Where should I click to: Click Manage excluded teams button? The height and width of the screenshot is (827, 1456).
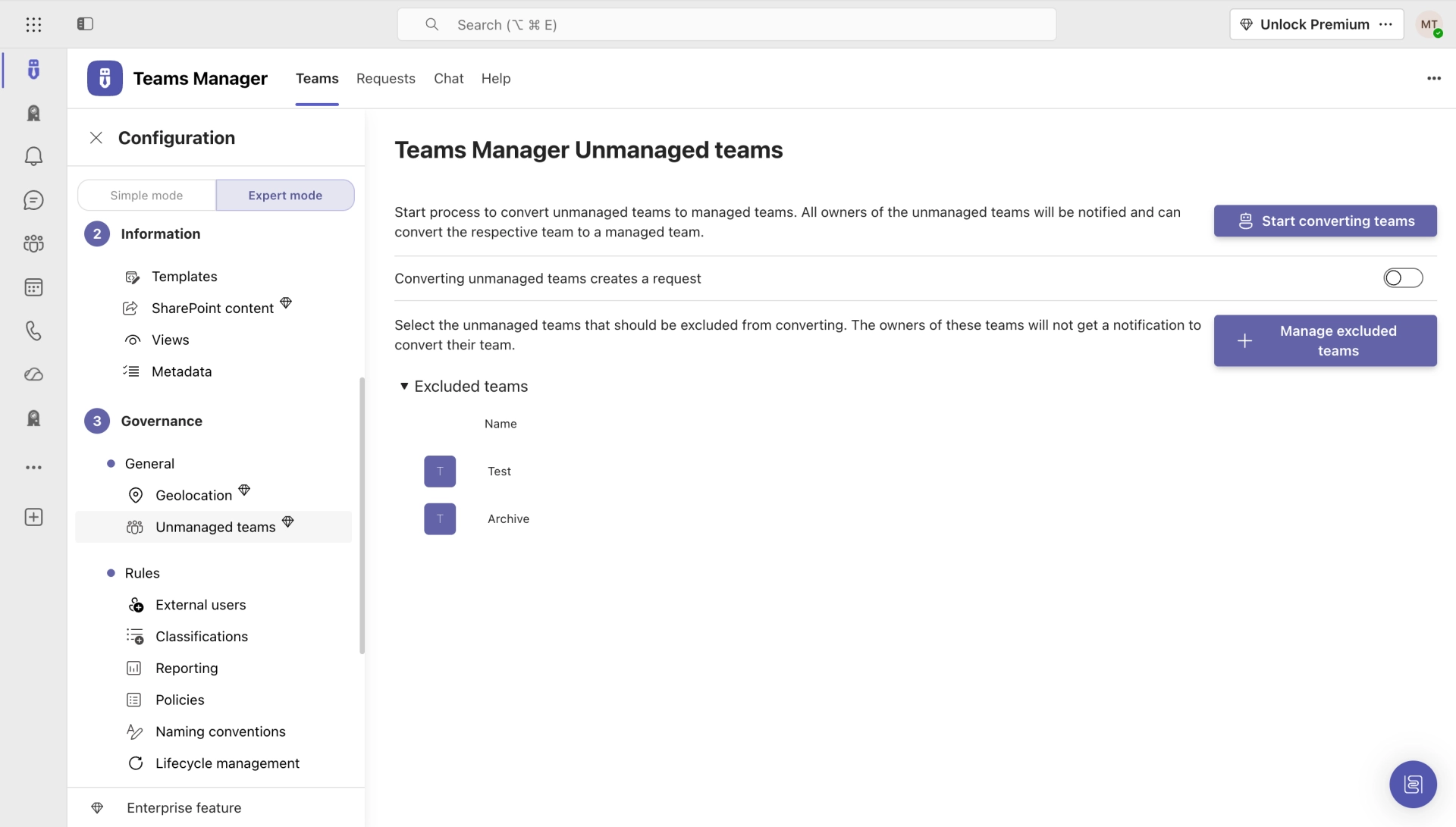[x=1325, y=341]
